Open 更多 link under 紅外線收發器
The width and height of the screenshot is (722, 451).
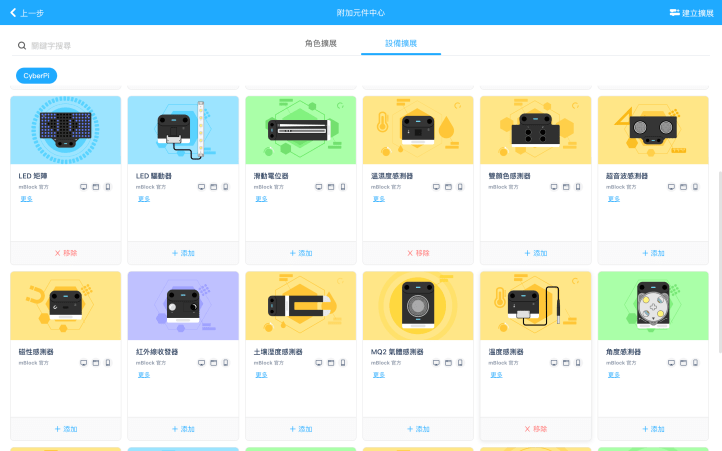point(144,375)
